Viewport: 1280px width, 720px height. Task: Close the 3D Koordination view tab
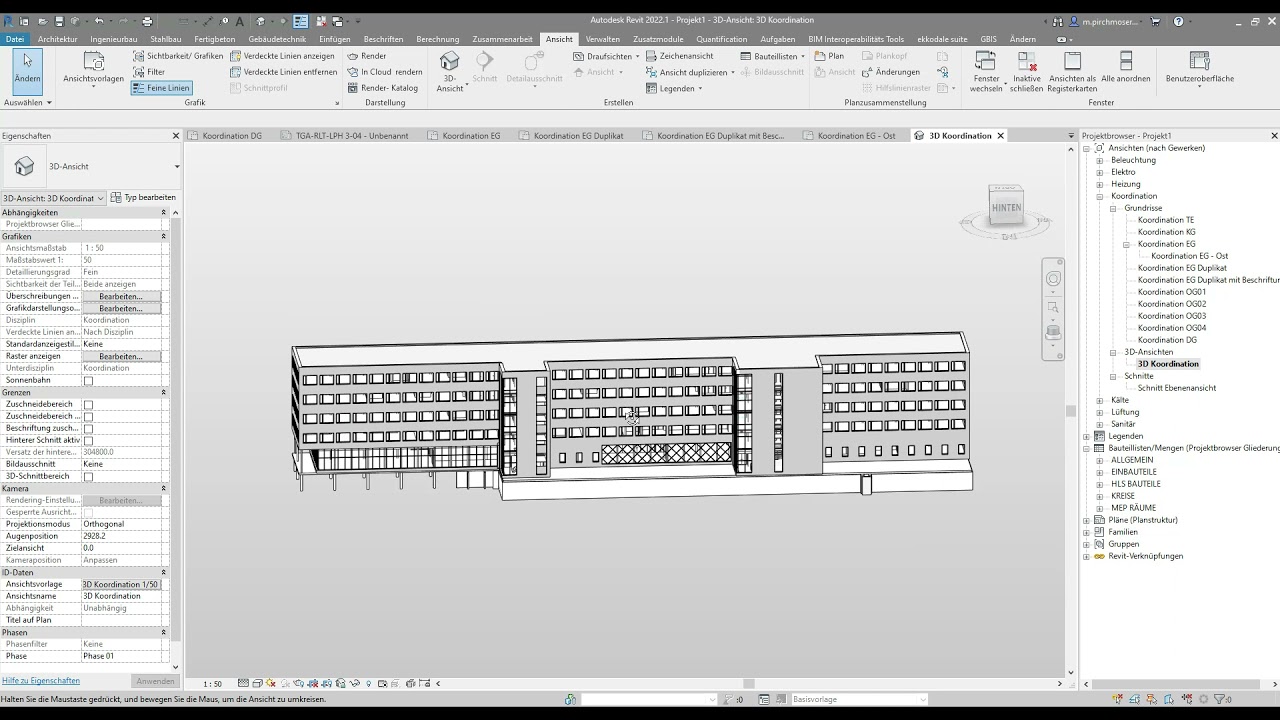[1000, 136]
